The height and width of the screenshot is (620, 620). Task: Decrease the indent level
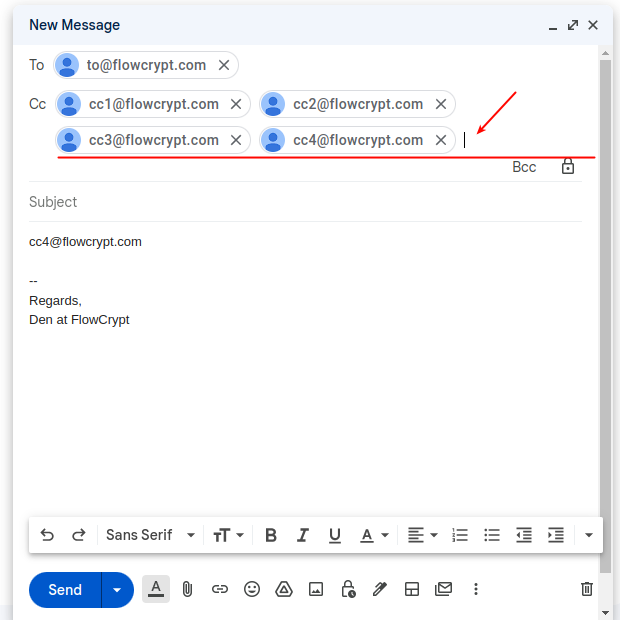524,535
